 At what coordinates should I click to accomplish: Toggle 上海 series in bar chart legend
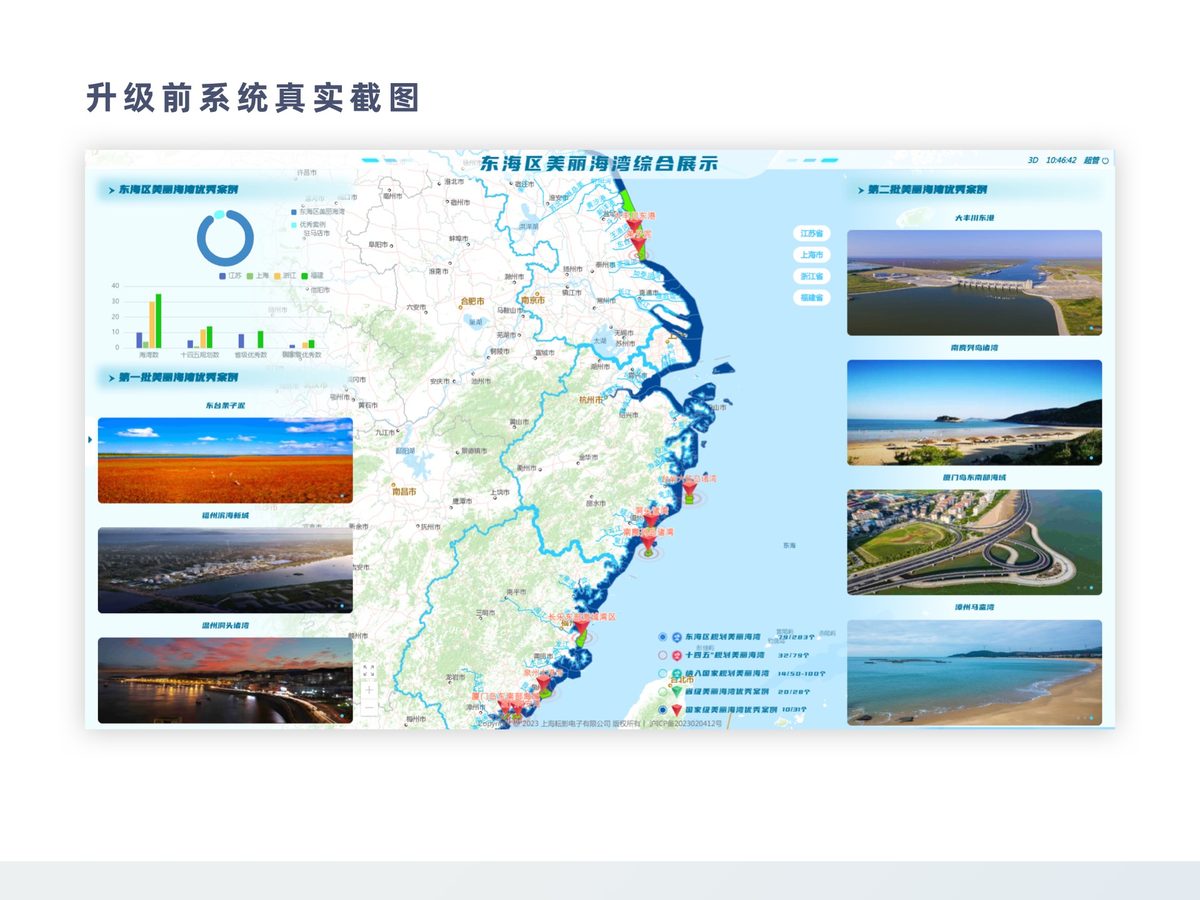tap(256, 276)
